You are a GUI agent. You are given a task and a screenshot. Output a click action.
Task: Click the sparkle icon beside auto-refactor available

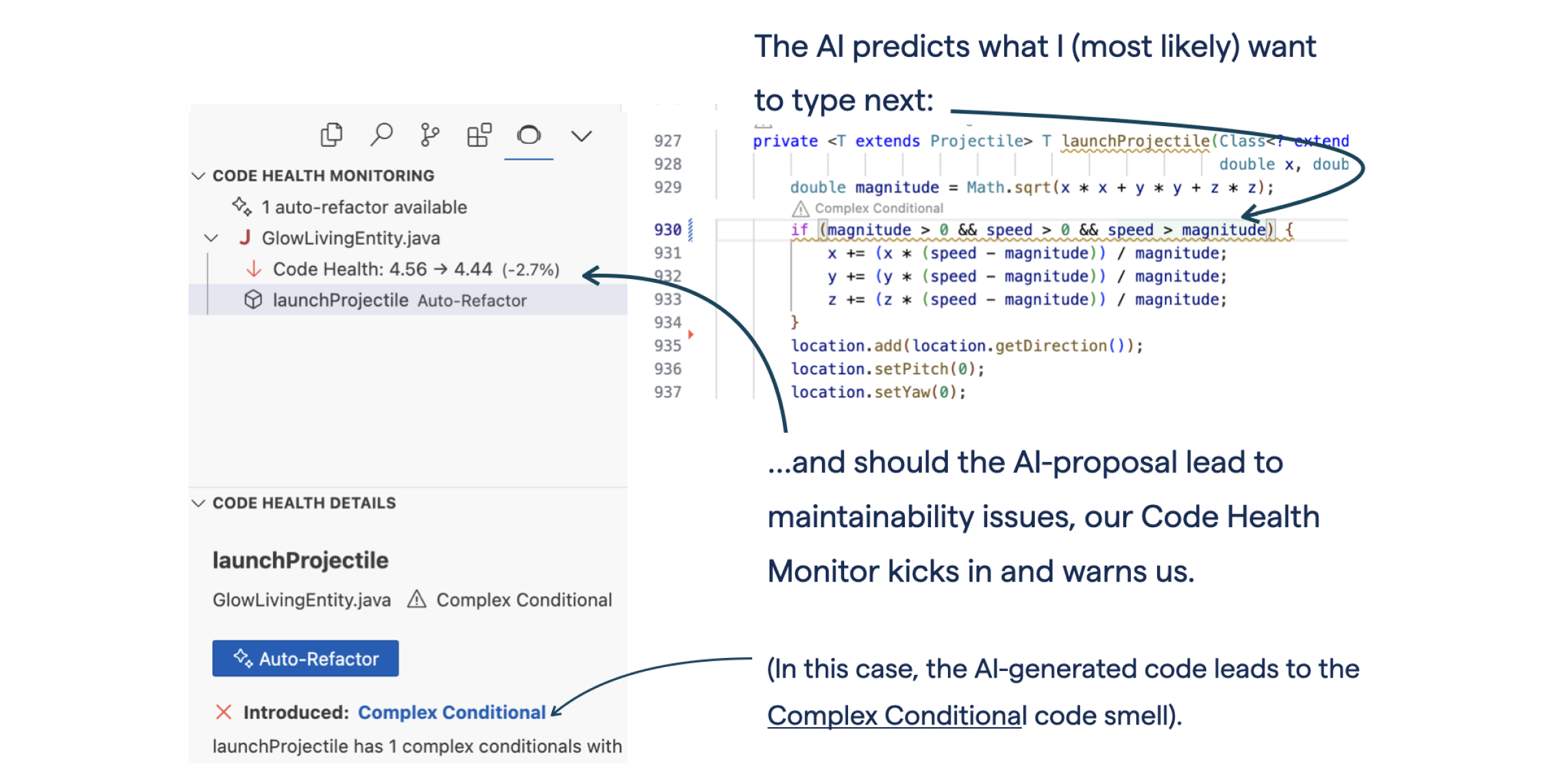[x=242, y=207]
